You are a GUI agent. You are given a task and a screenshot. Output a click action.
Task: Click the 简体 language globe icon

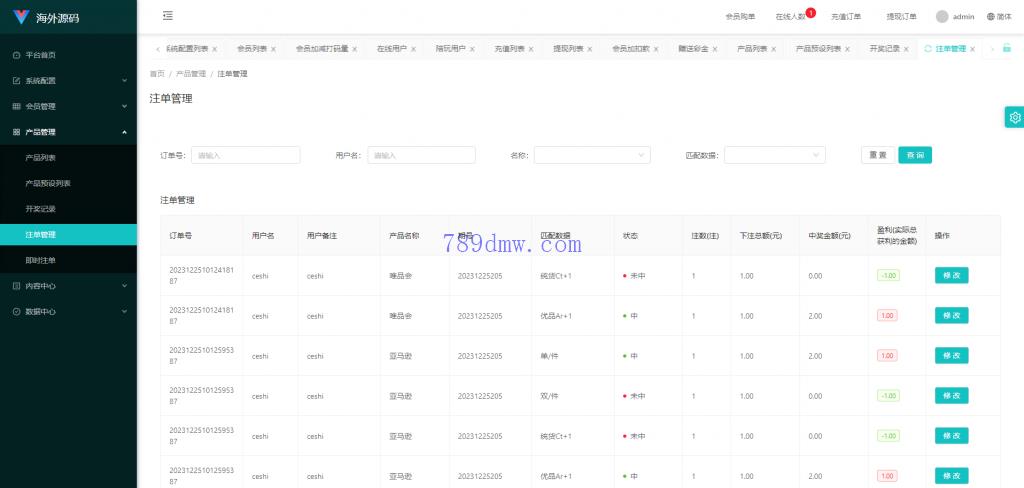point(991,17)
